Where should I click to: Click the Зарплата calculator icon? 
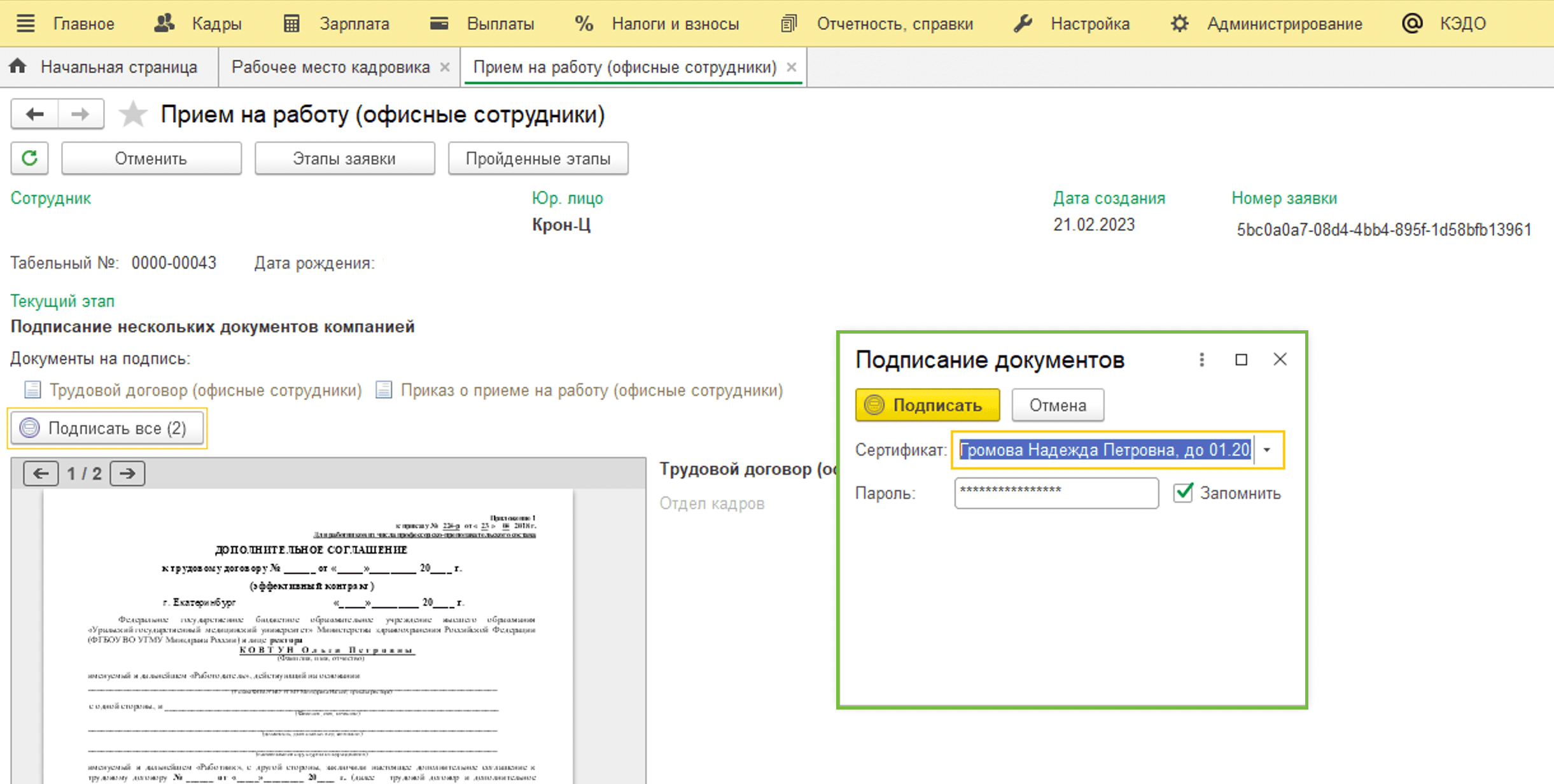[x=291, y=24]
